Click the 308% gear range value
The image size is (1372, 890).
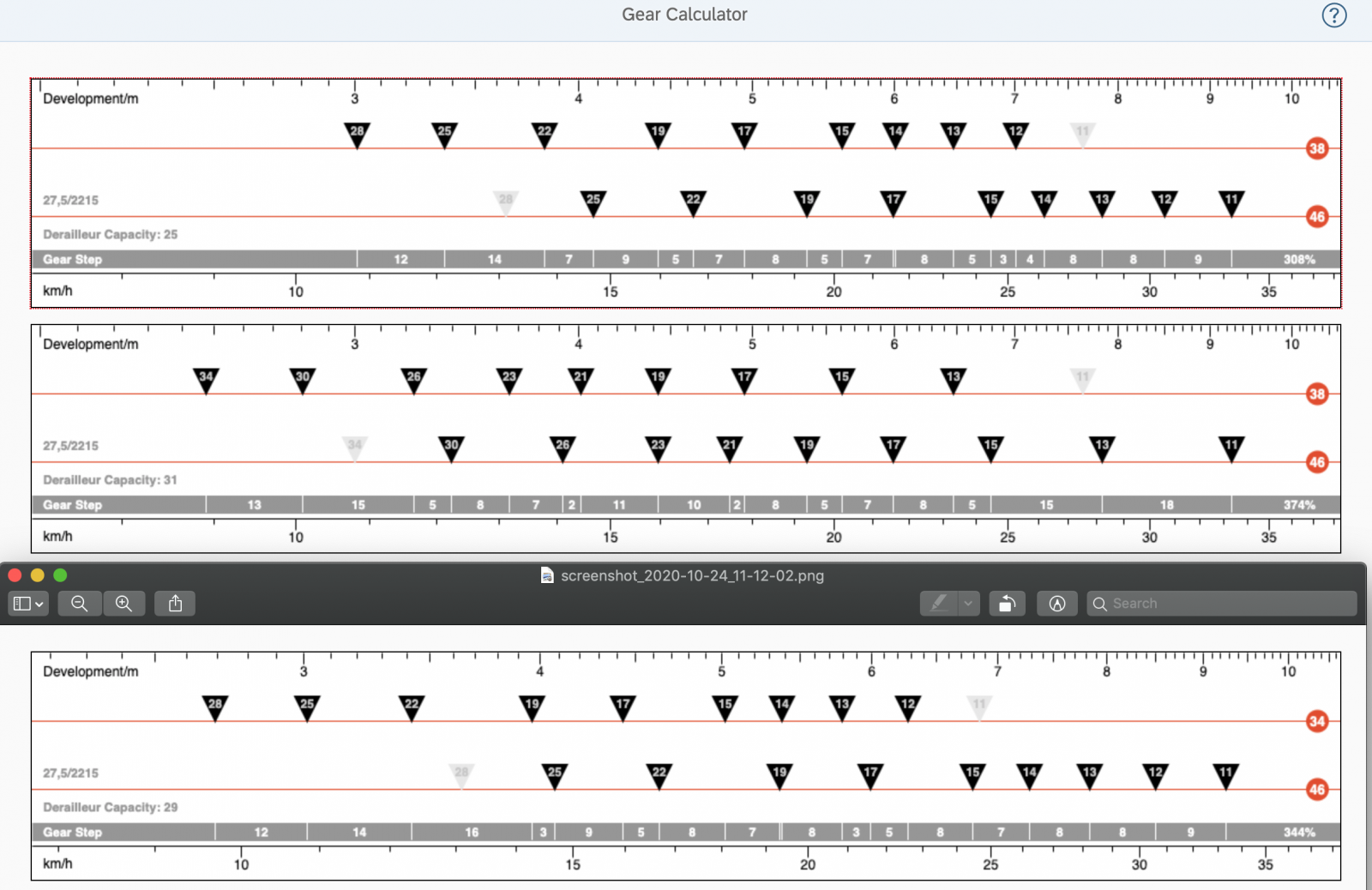coord(1299,260)
